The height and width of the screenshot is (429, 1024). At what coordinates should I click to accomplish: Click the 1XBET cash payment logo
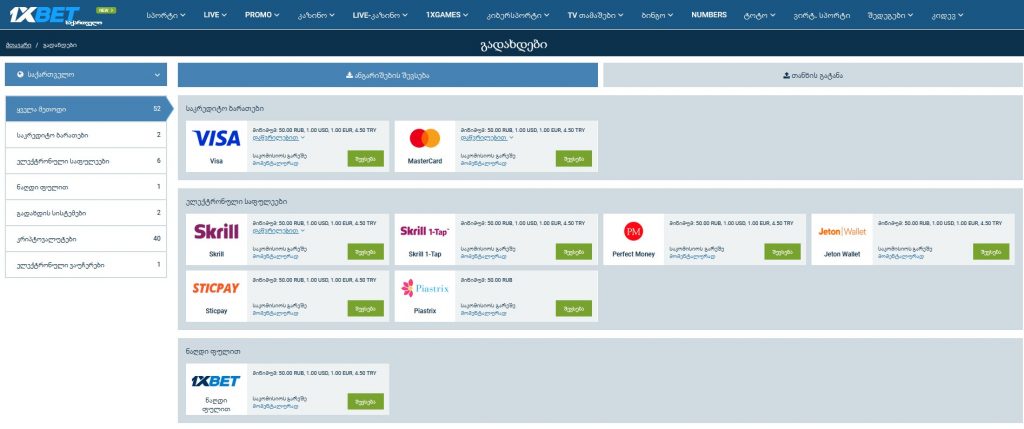coord(216,381)
